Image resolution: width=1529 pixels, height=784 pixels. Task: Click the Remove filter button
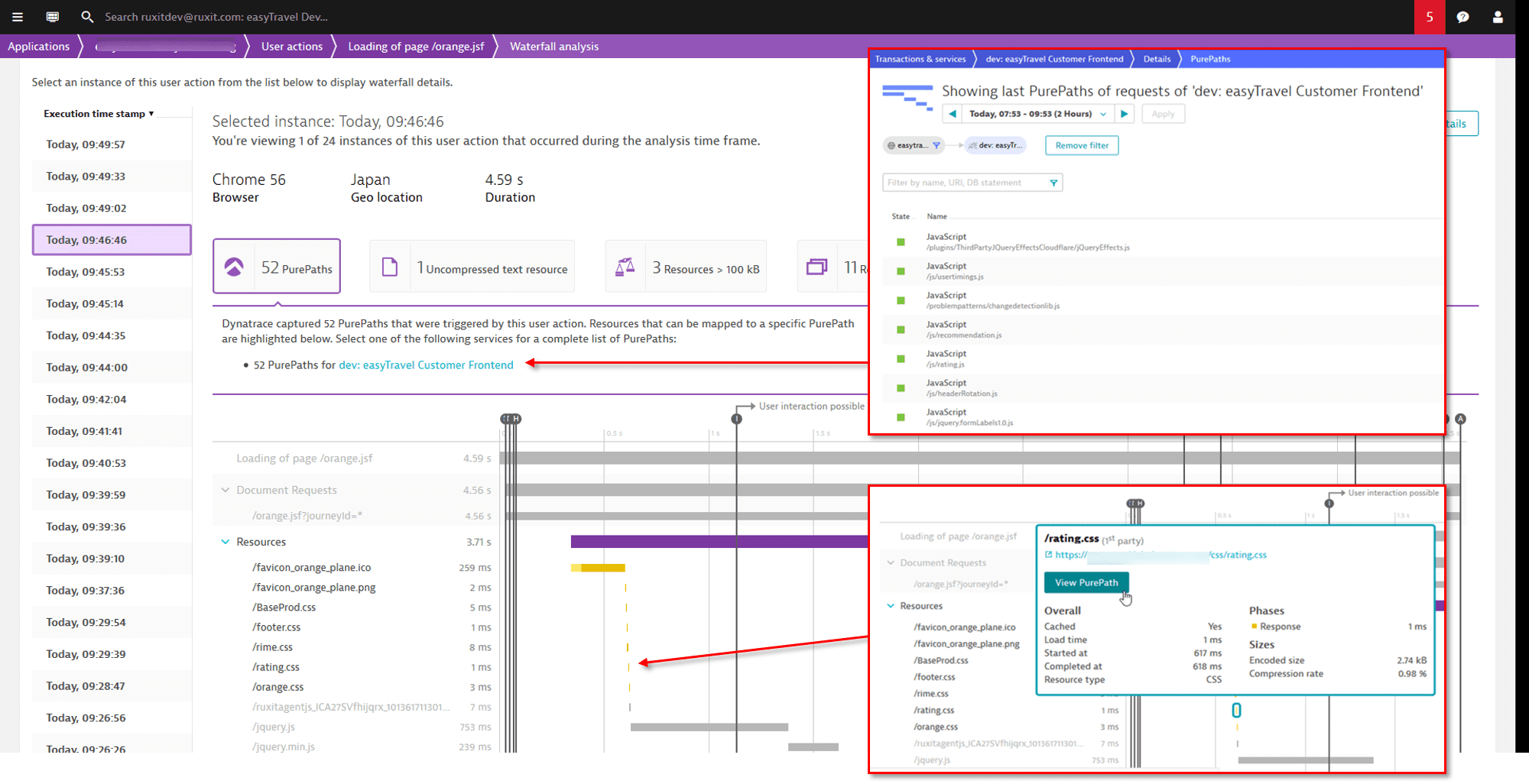pos(1082,145)
